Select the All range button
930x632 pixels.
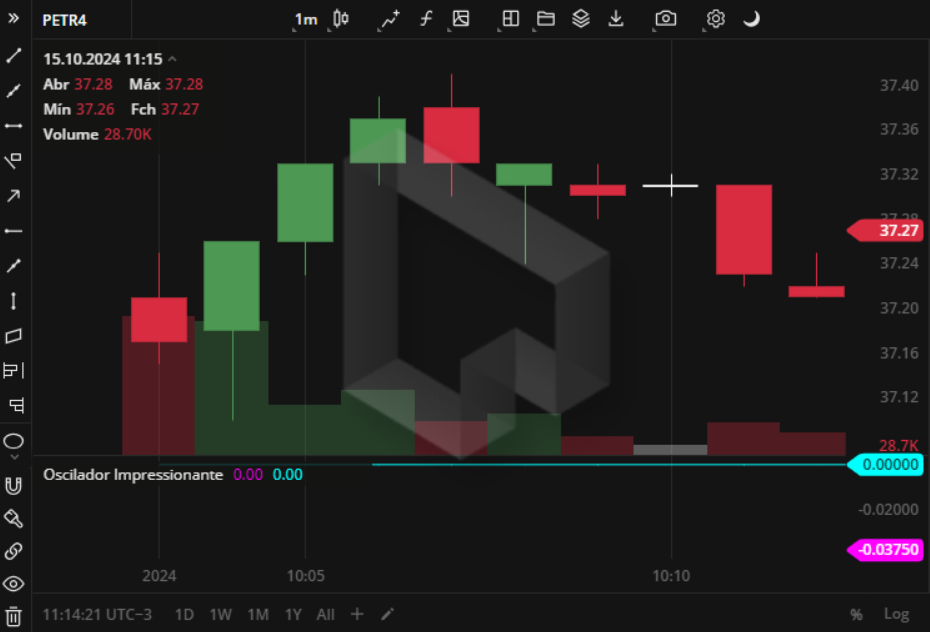tap(325, 615)
